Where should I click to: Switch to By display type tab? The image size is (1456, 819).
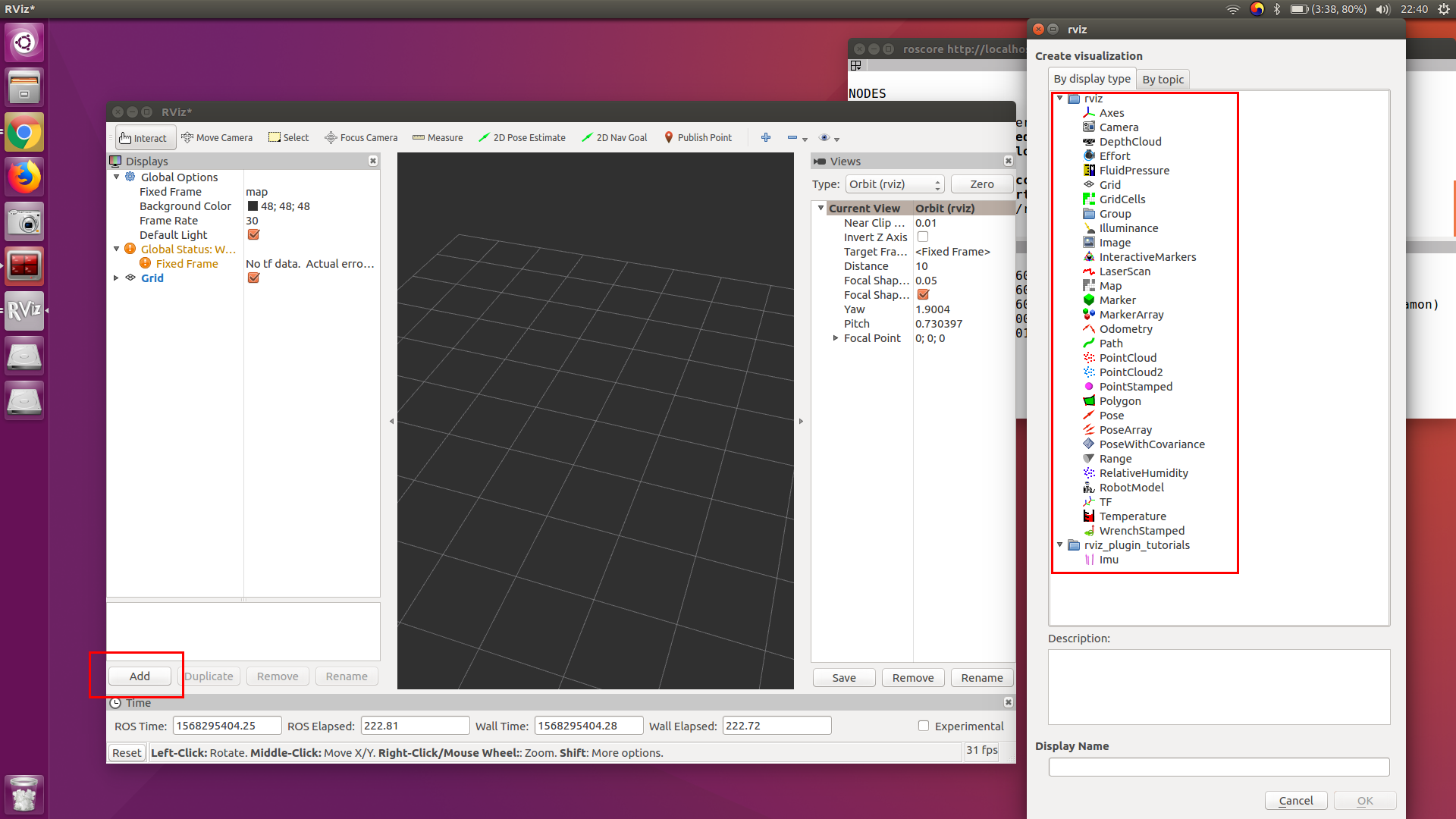[1091, 79]
